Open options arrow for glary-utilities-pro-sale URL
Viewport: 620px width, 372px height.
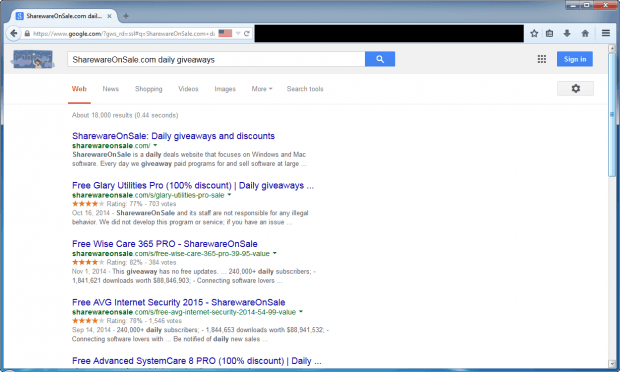tap(229, 195)
